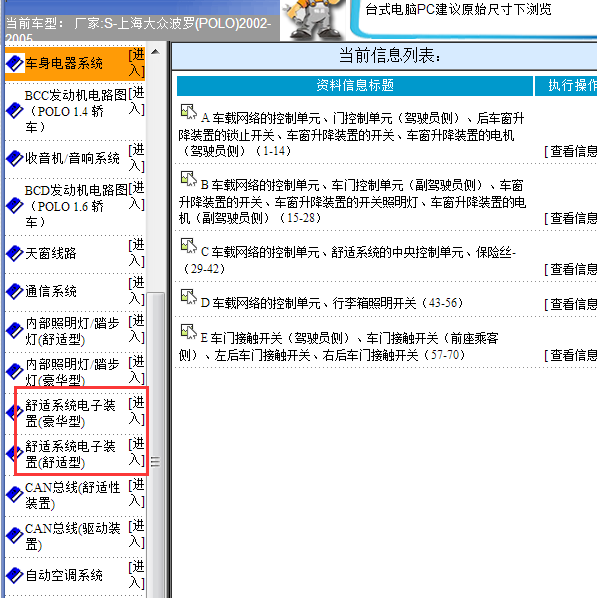Enter 舒适系统电子装置(豪华型) category
Viewport: 597px width, 598px height.
[x=136, y=411]
